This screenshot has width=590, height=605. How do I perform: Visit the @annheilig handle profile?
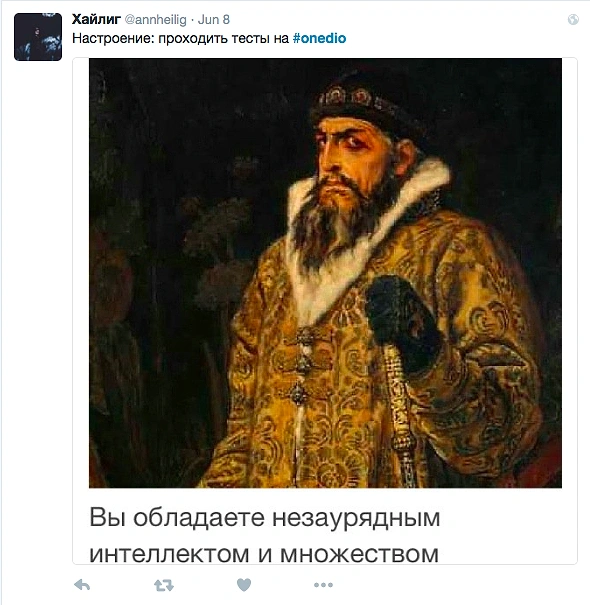click(x=156, y=19)
